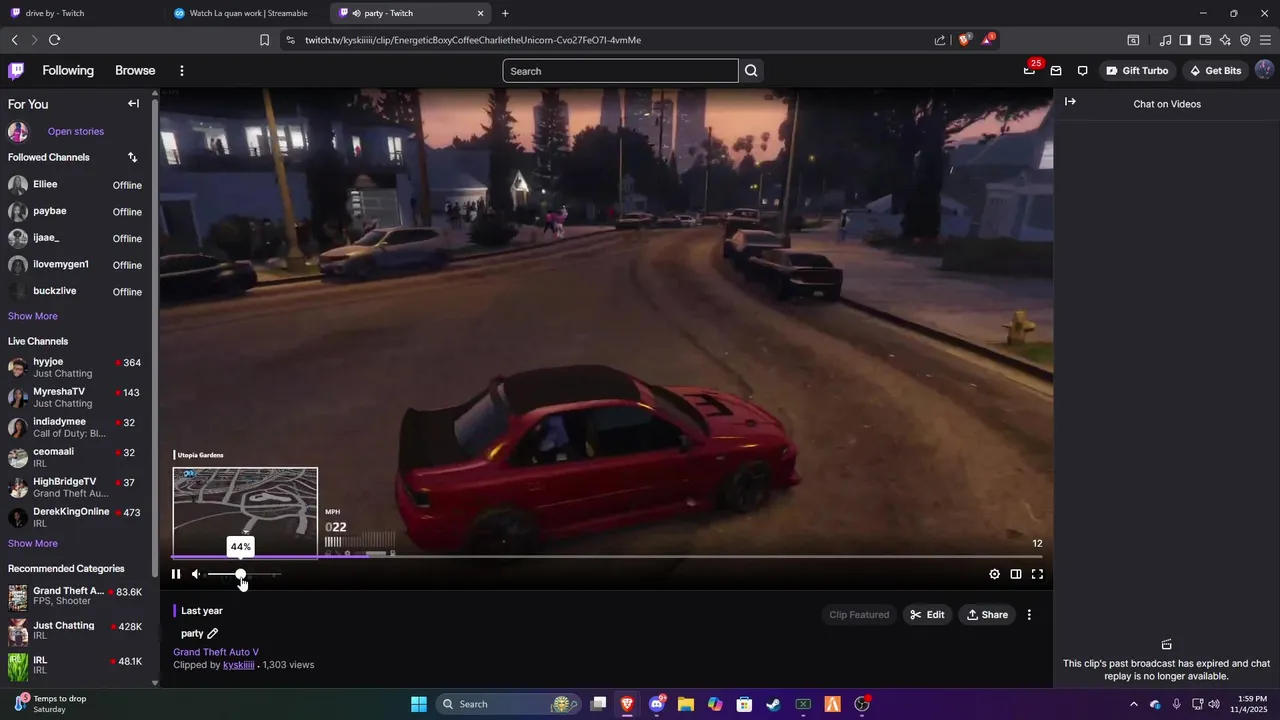Screen dimensions: 1280x720
Task: Sort the Followed Channels list
Action: click(x=132, y=157)
